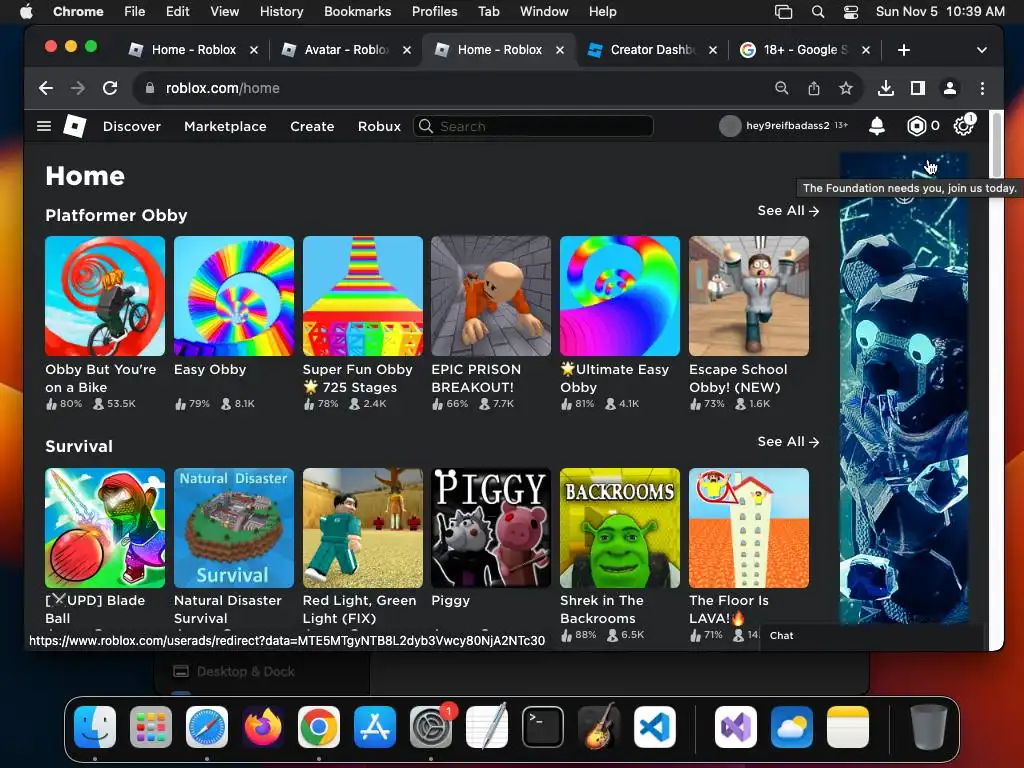Open the tab search dropdown arrow

(x=981, y=50)
